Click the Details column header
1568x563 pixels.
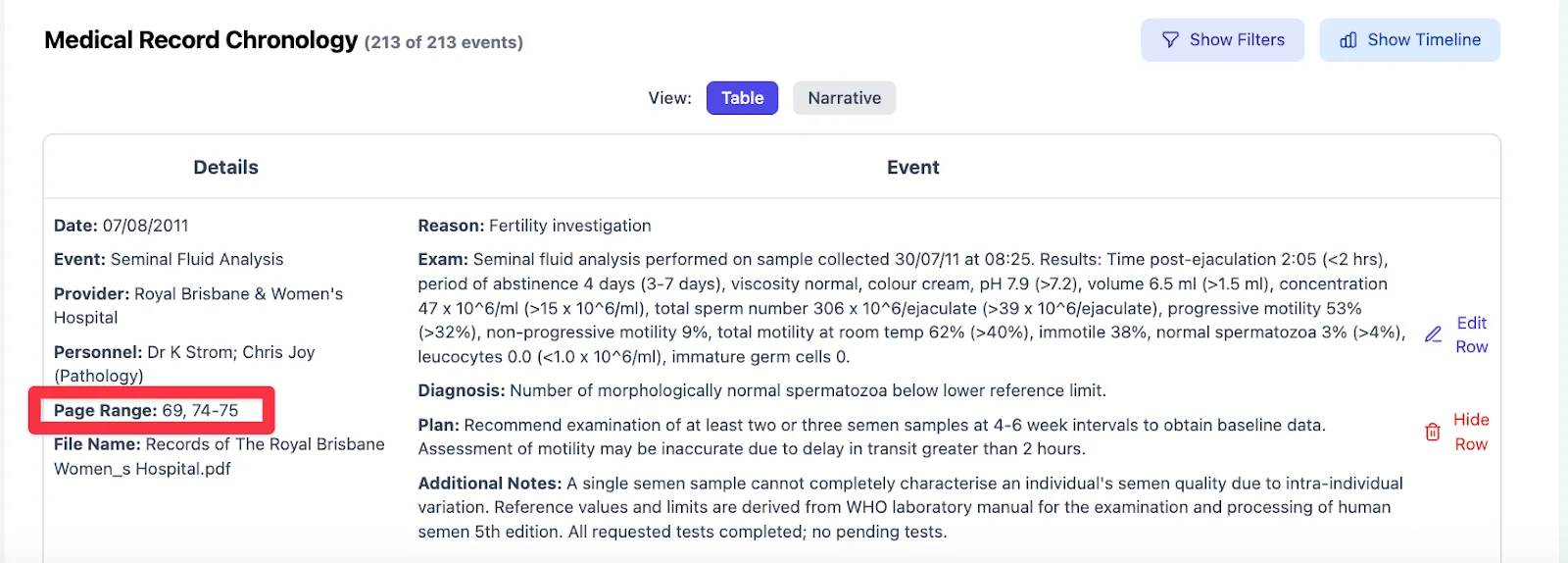(x=225, y=168)
